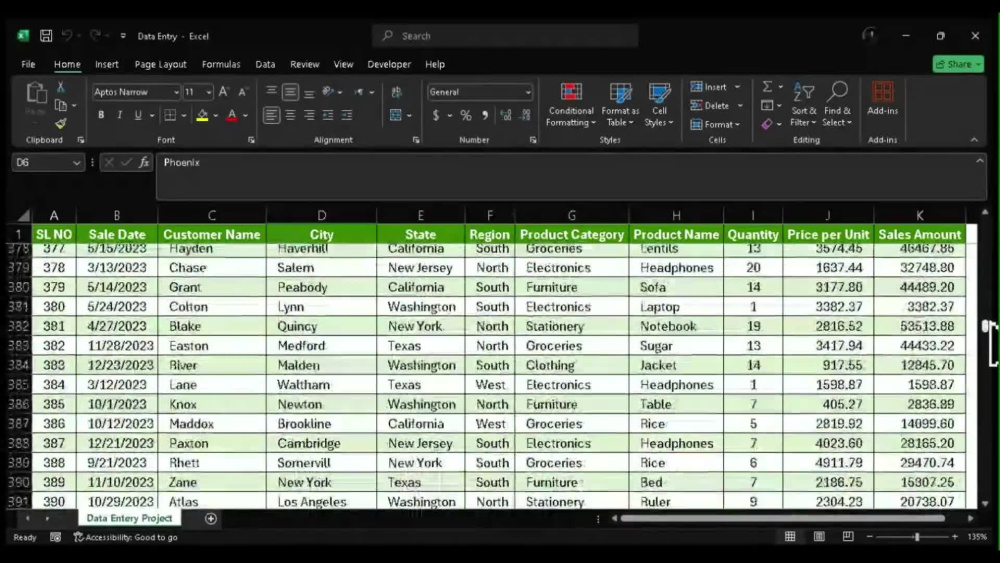Viewport: 1000px width, 563px height.
Task: Click the Wrap Text icon
Action: (x=397, y=92)
